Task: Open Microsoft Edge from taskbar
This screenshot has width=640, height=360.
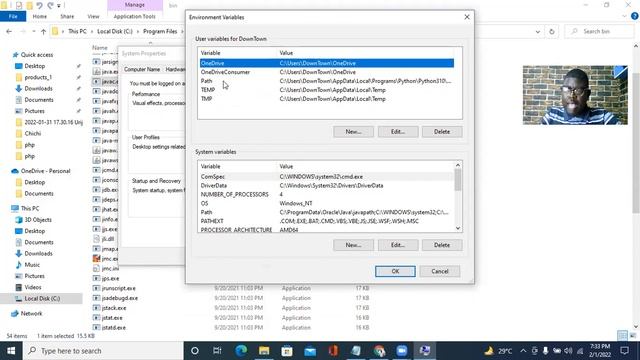Action: pos(241,351)
